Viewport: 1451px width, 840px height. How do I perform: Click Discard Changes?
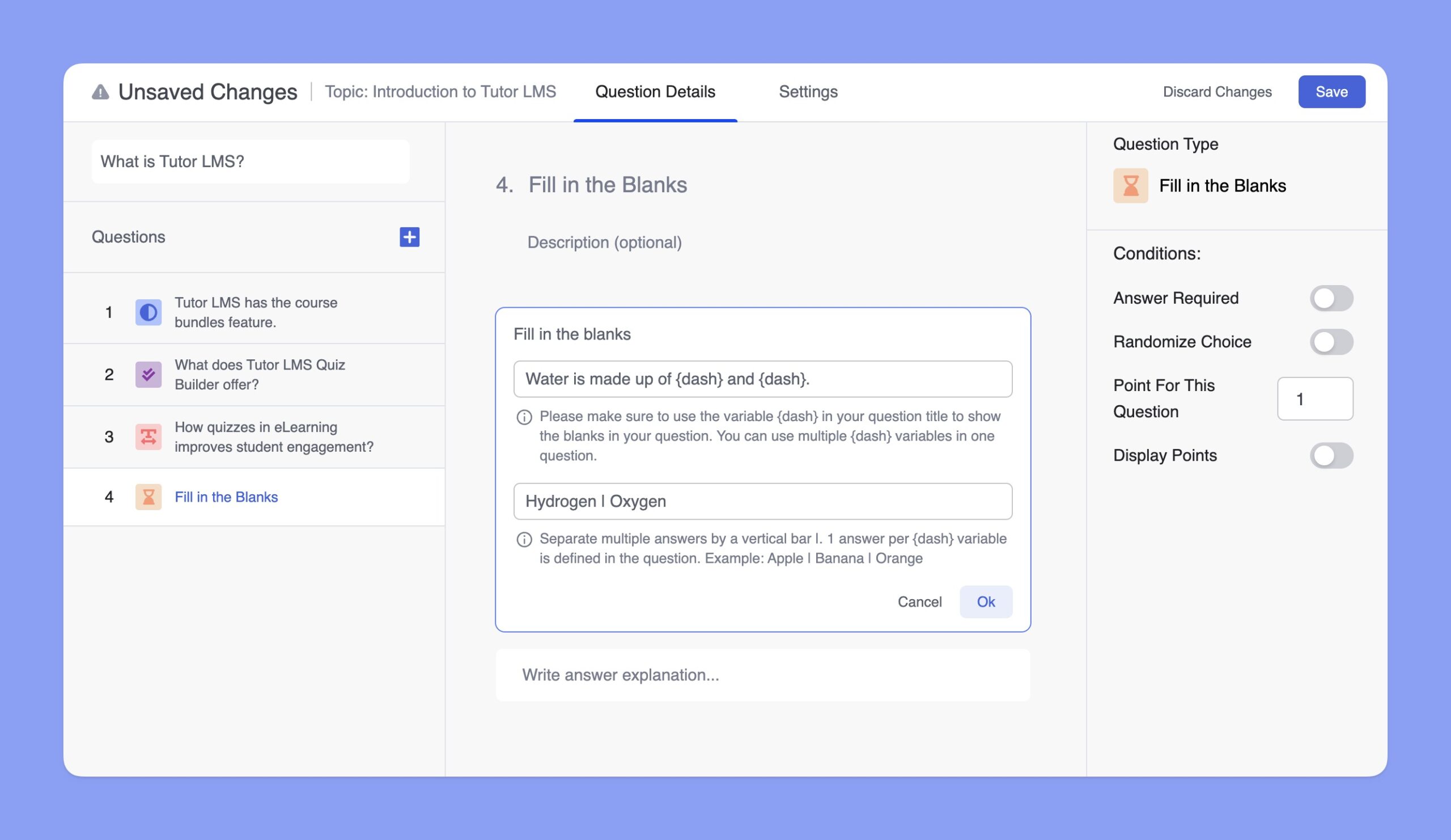pyautogui.click(x=1217, y=92)
